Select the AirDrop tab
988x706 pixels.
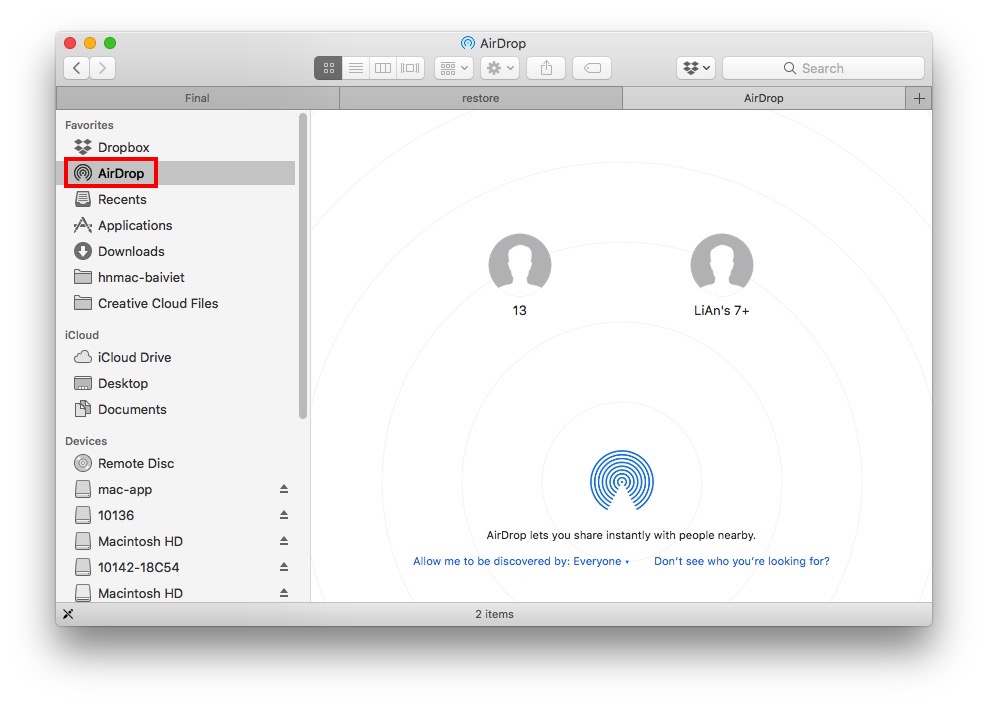coord(764,98)
